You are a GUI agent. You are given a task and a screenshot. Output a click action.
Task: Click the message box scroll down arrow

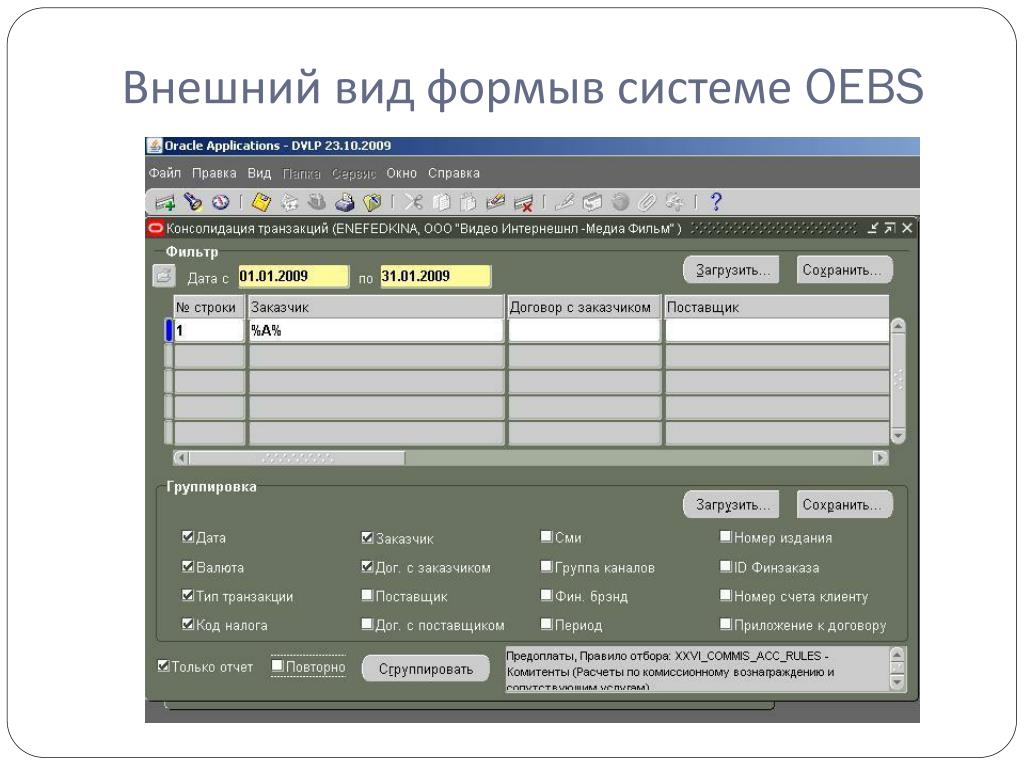(x=898, y=682)
